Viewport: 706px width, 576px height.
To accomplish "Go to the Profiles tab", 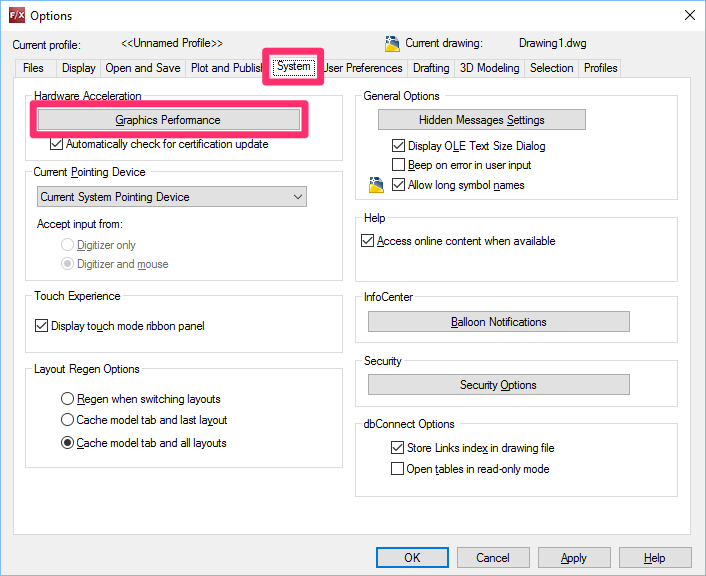I will tap(600, 68).
